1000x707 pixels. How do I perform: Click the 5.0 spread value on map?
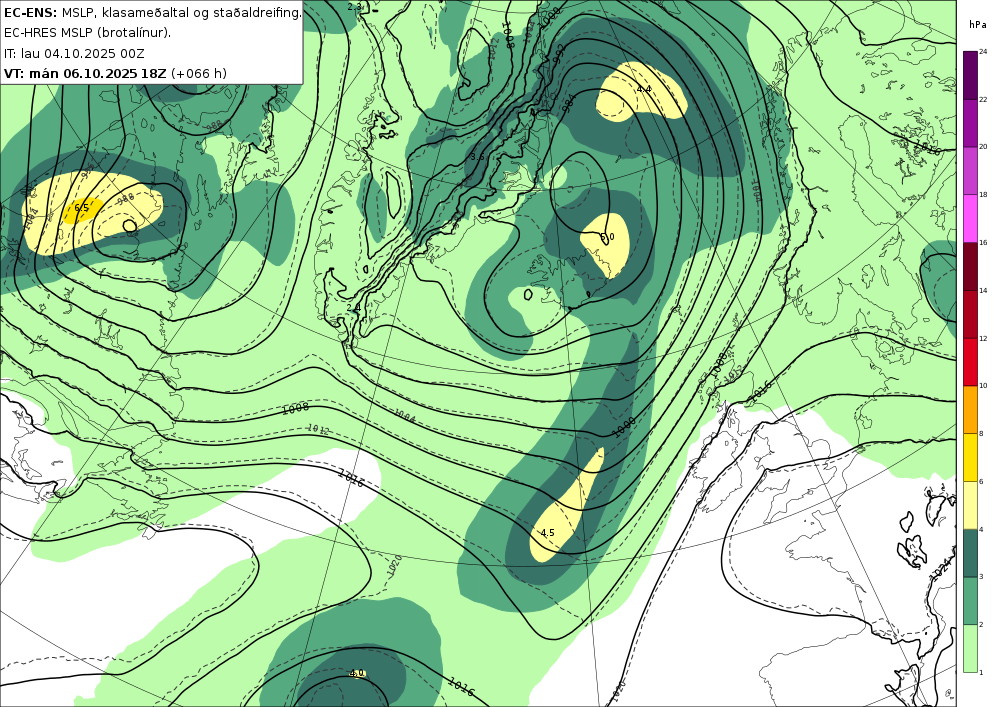pyautogui.click(x=607, y=237)
